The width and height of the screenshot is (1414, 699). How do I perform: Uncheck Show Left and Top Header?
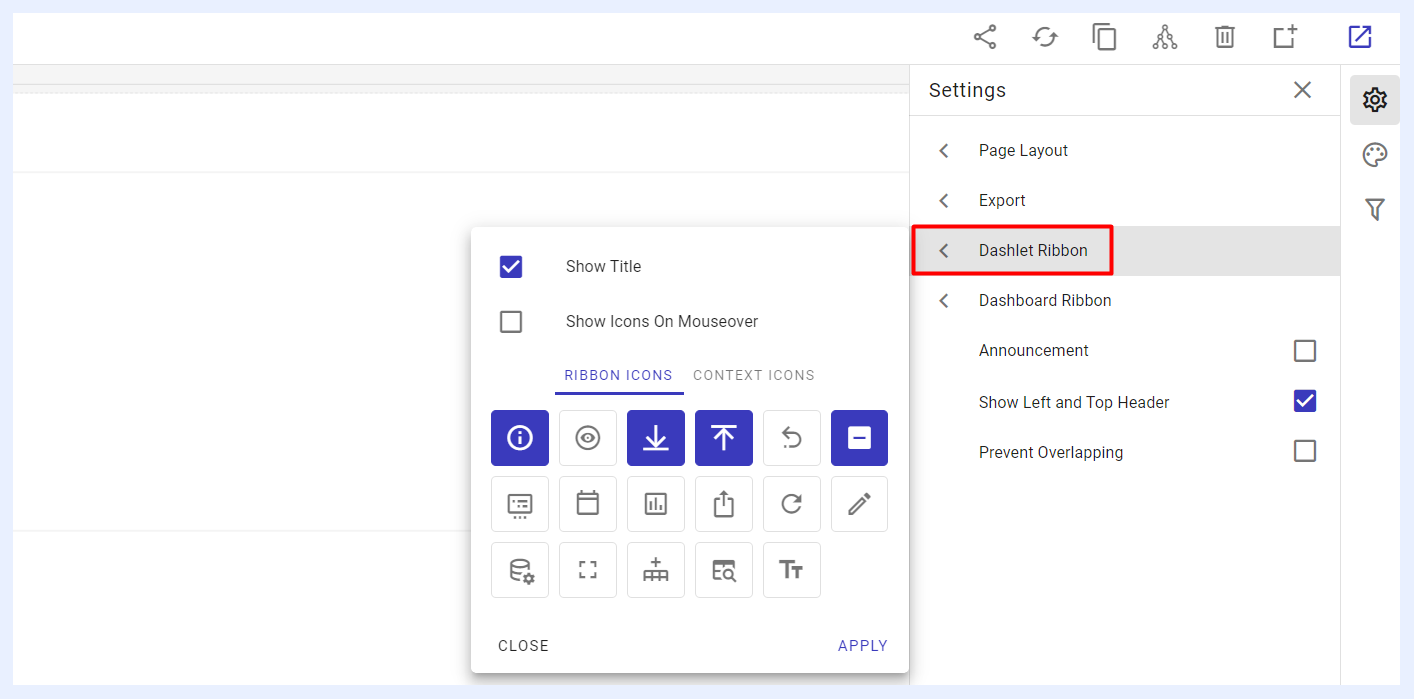pos(1305,401)
